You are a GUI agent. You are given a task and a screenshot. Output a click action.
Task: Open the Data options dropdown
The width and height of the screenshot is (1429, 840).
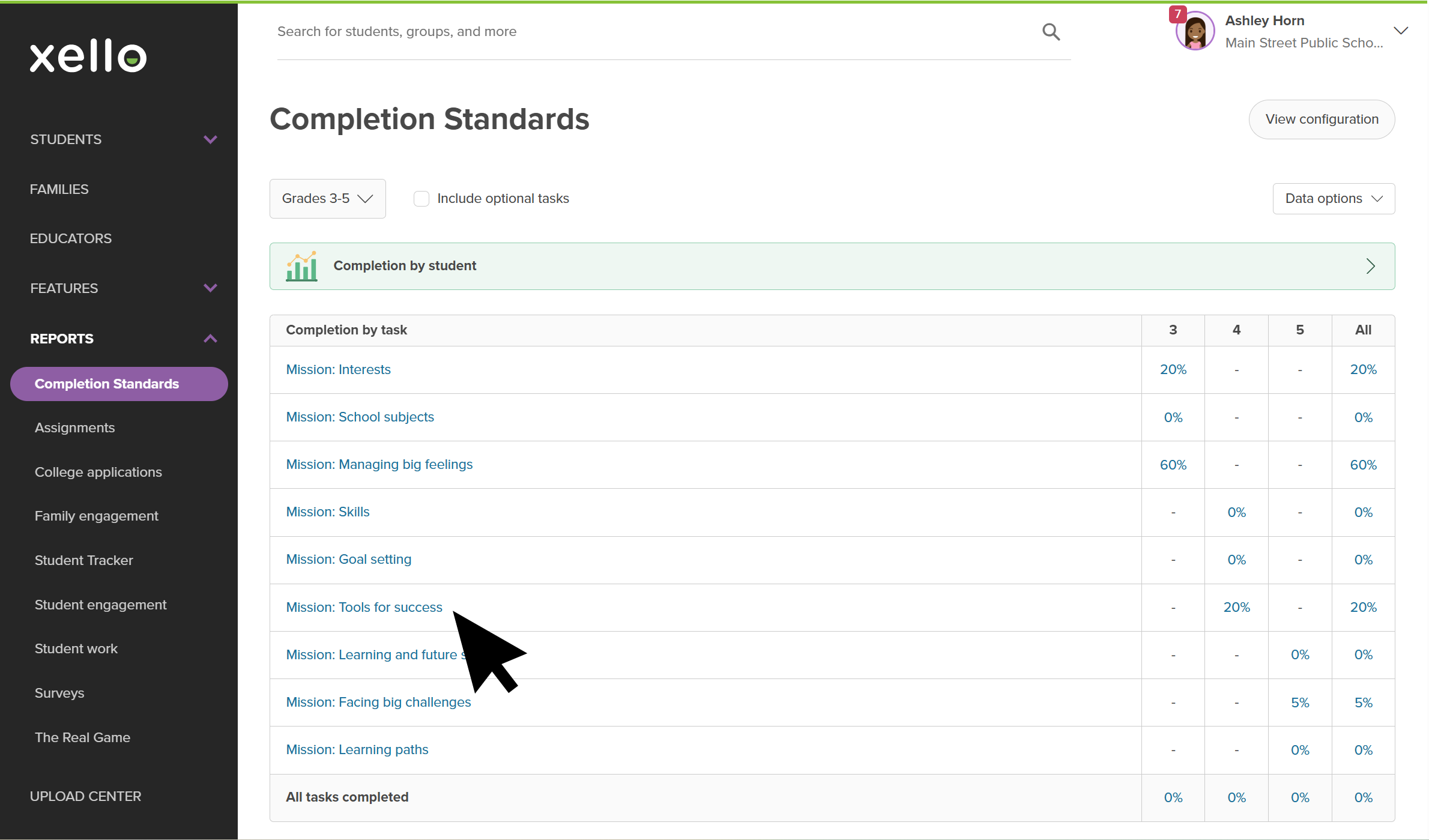pyautogui.click(x=1333, y=199)
